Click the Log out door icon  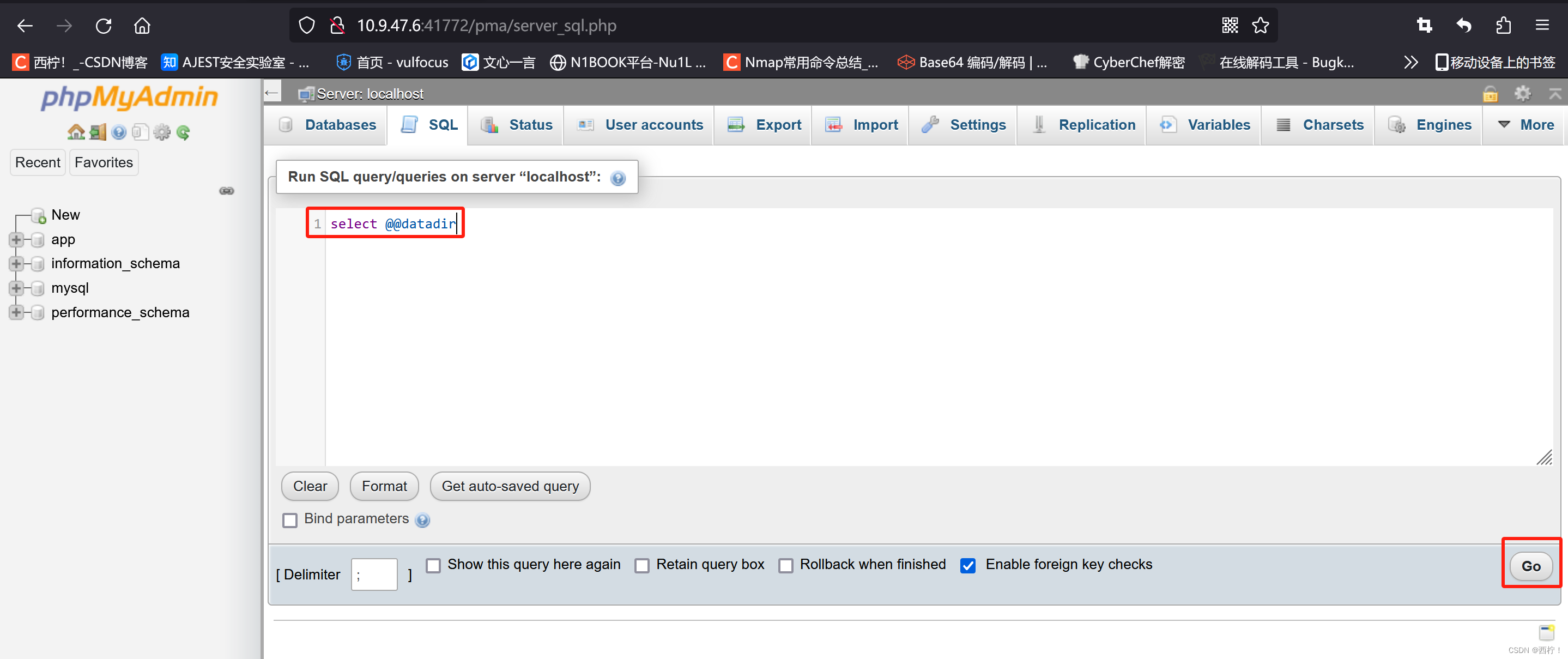point(98,132)
